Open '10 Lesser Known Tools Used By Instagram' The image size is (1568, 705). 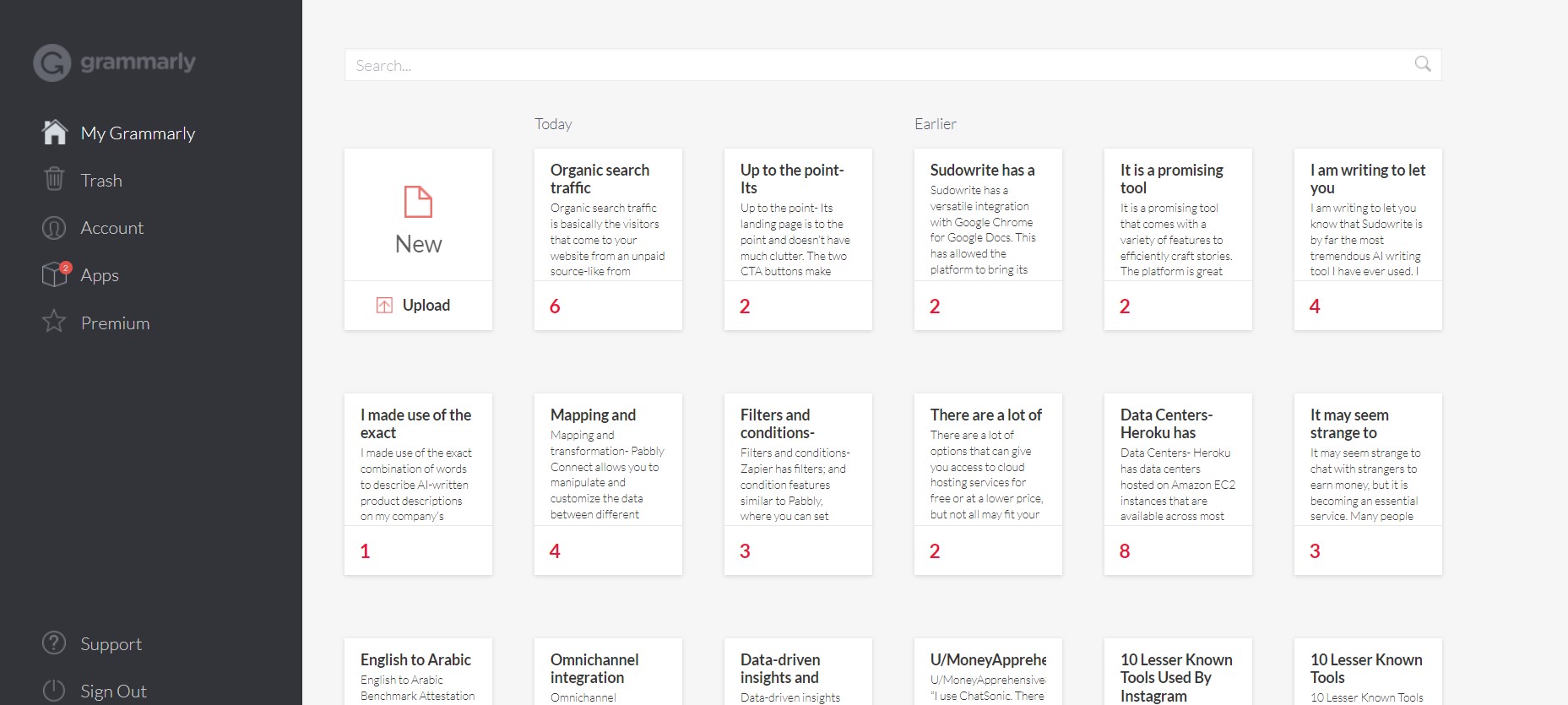[x=1178, y=672]
